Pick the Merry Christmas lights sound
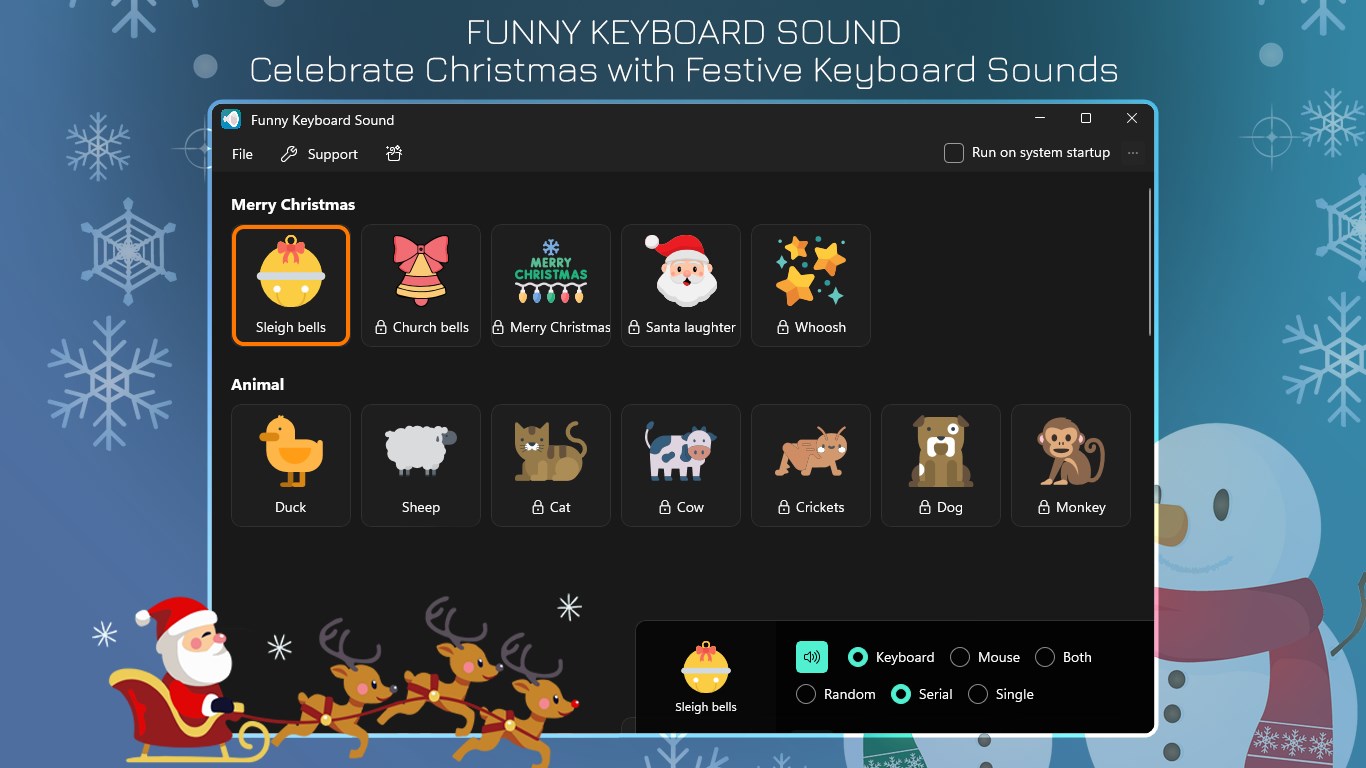 pyautogui.click(x=551, y=285)
